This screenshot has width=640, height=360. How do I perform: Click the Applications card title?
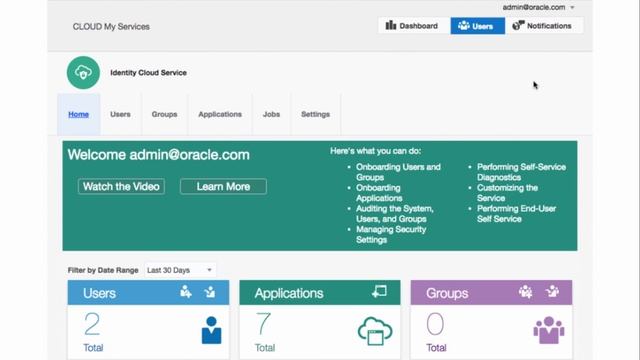(x=289, y=293)
